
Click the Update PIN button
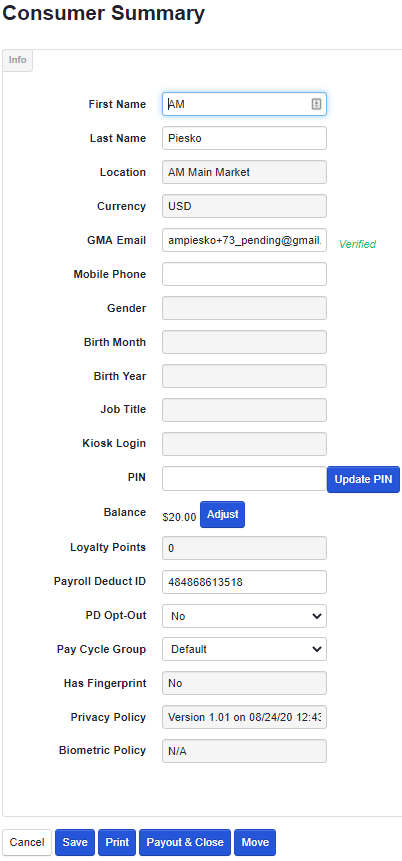pos(363,479)
